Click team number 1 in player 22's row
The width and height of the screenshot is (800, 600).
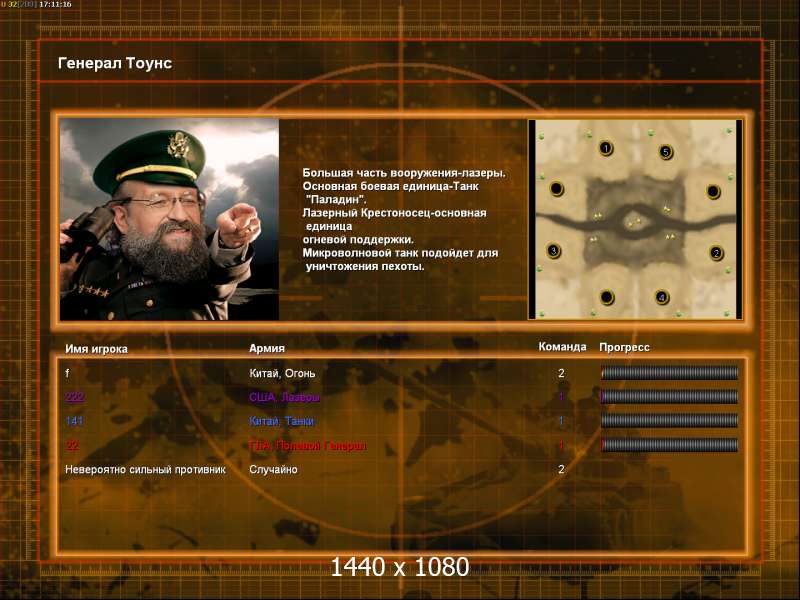[561, 445]
